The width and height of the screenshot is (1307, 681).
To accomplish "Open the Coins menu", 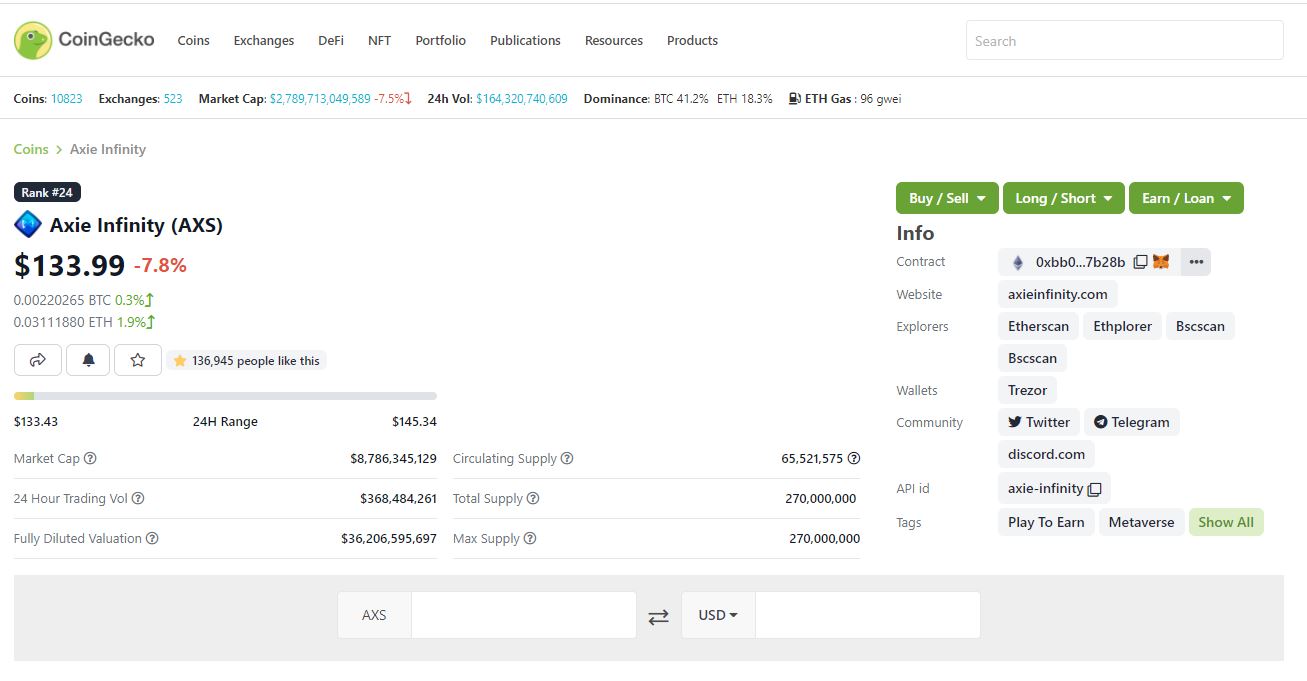I will [x=193, y=41].
